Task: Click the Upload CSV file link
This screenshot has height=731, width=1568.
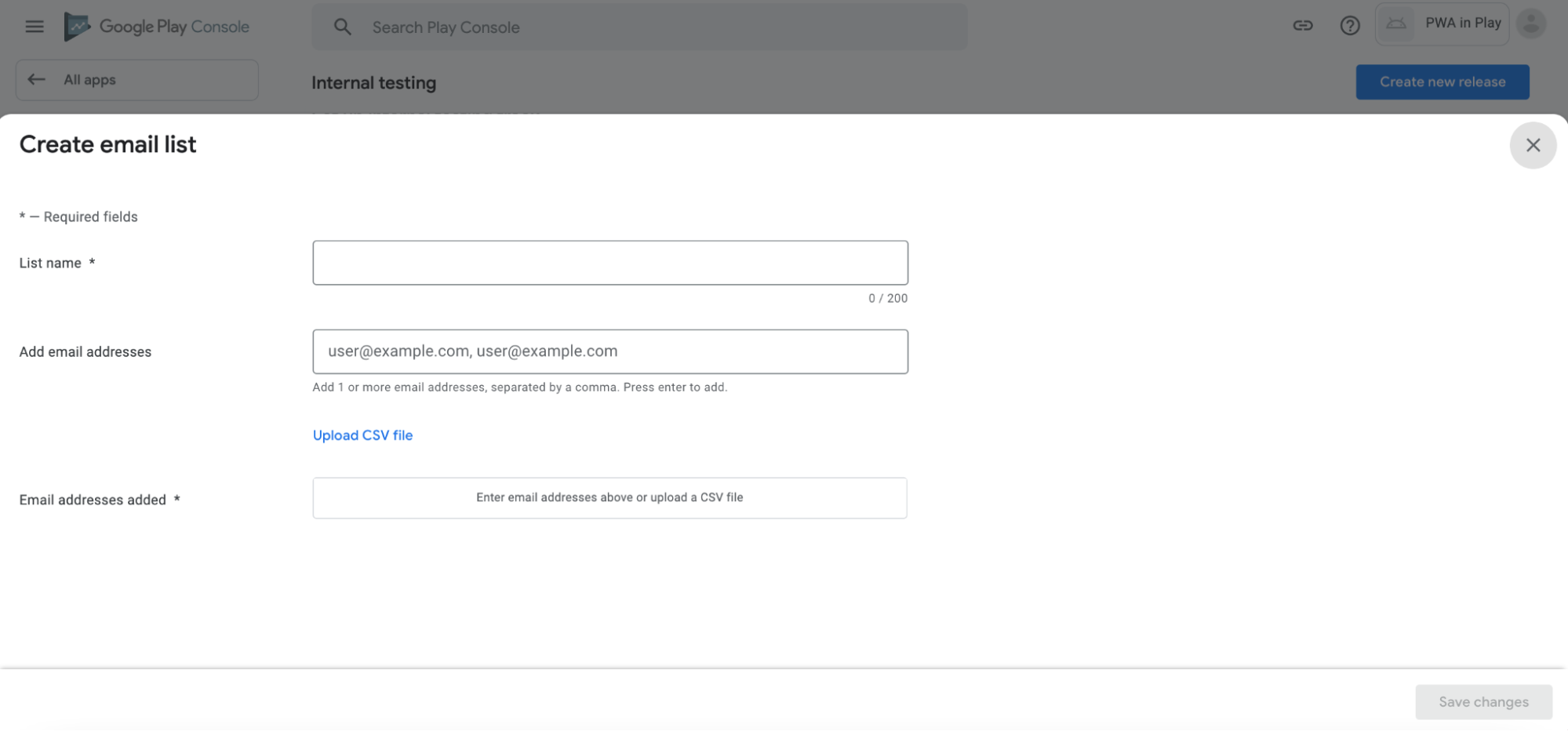Action: [x=362, y=435]
